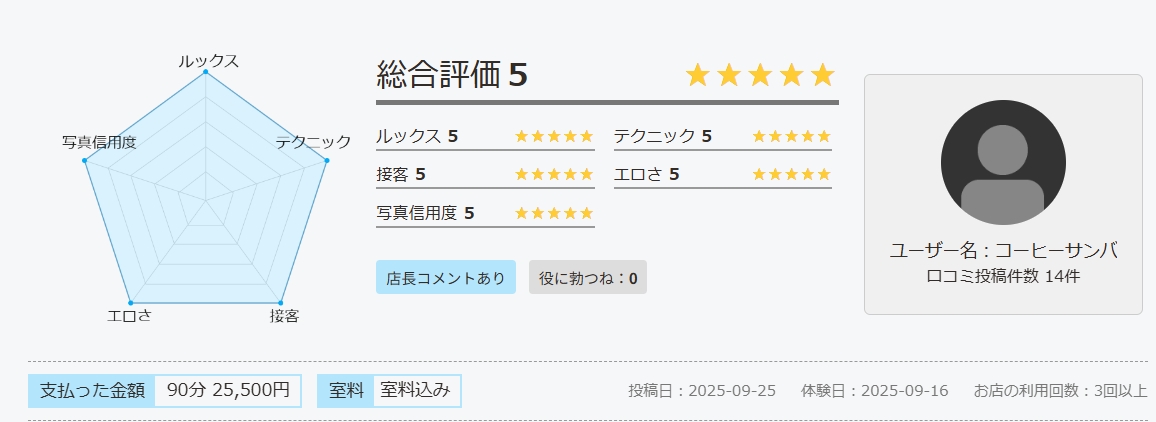Image resolution: width=1156 pixels, height=422 pixels.
Task: Click the ルックス vertex on radar chart
Action: 206,72
